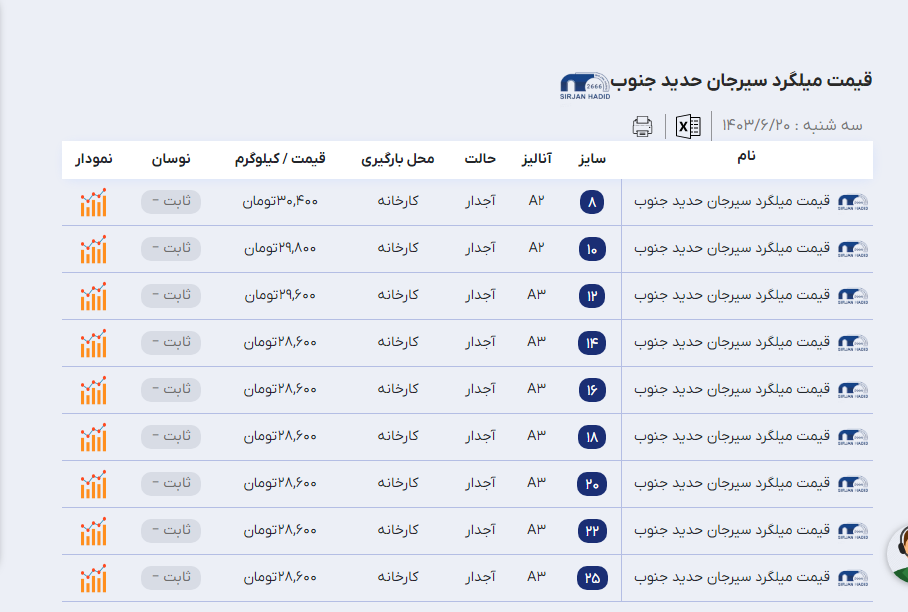Click the size 12 badge

coord(592,296)
